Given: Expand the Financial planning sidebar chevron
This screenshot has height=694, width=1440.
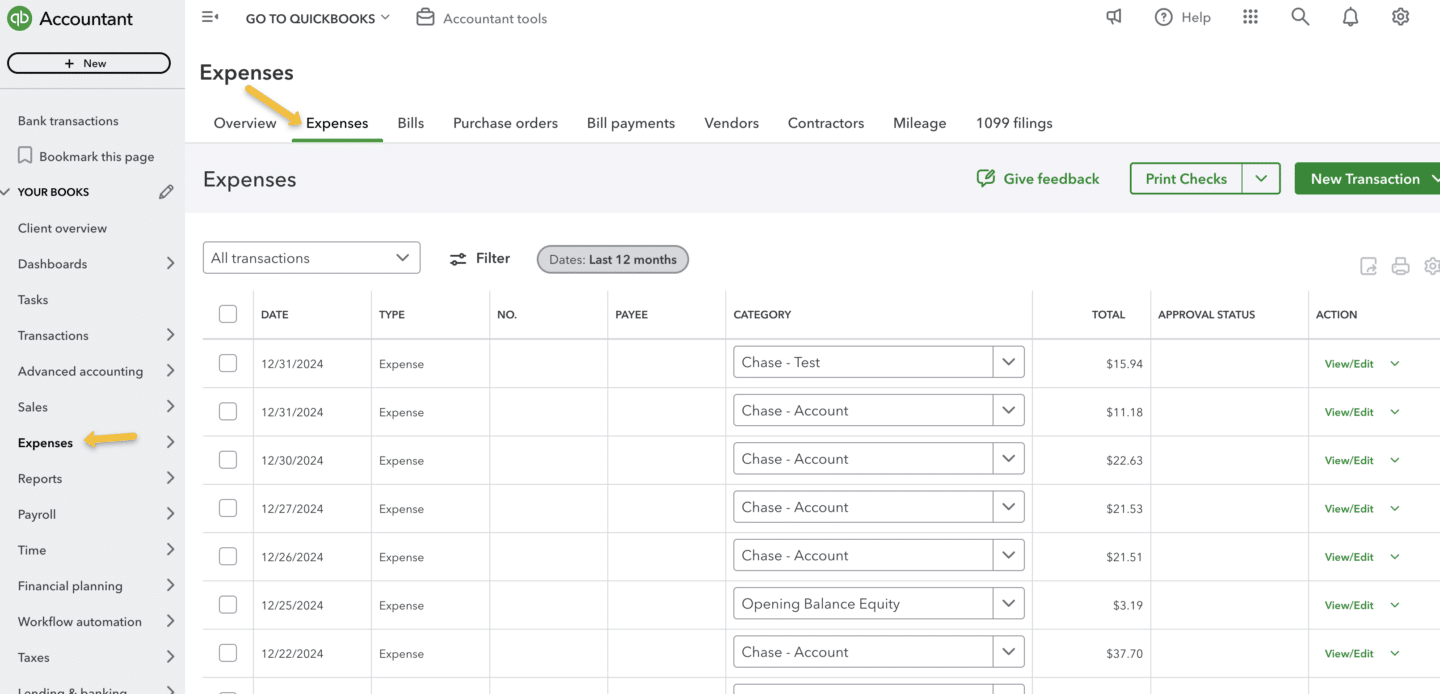Looking at the screenshot, I should [170, 586].
